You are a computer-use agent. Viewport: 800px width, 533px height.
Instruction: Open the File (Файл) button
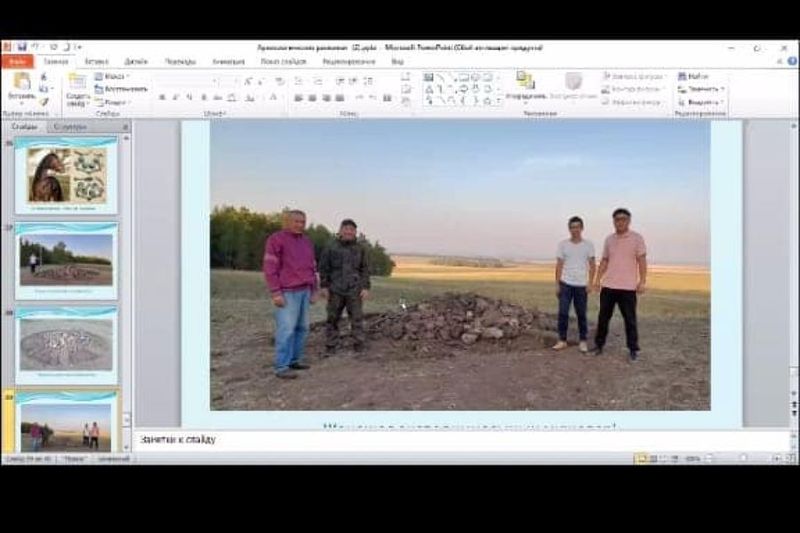17,62
